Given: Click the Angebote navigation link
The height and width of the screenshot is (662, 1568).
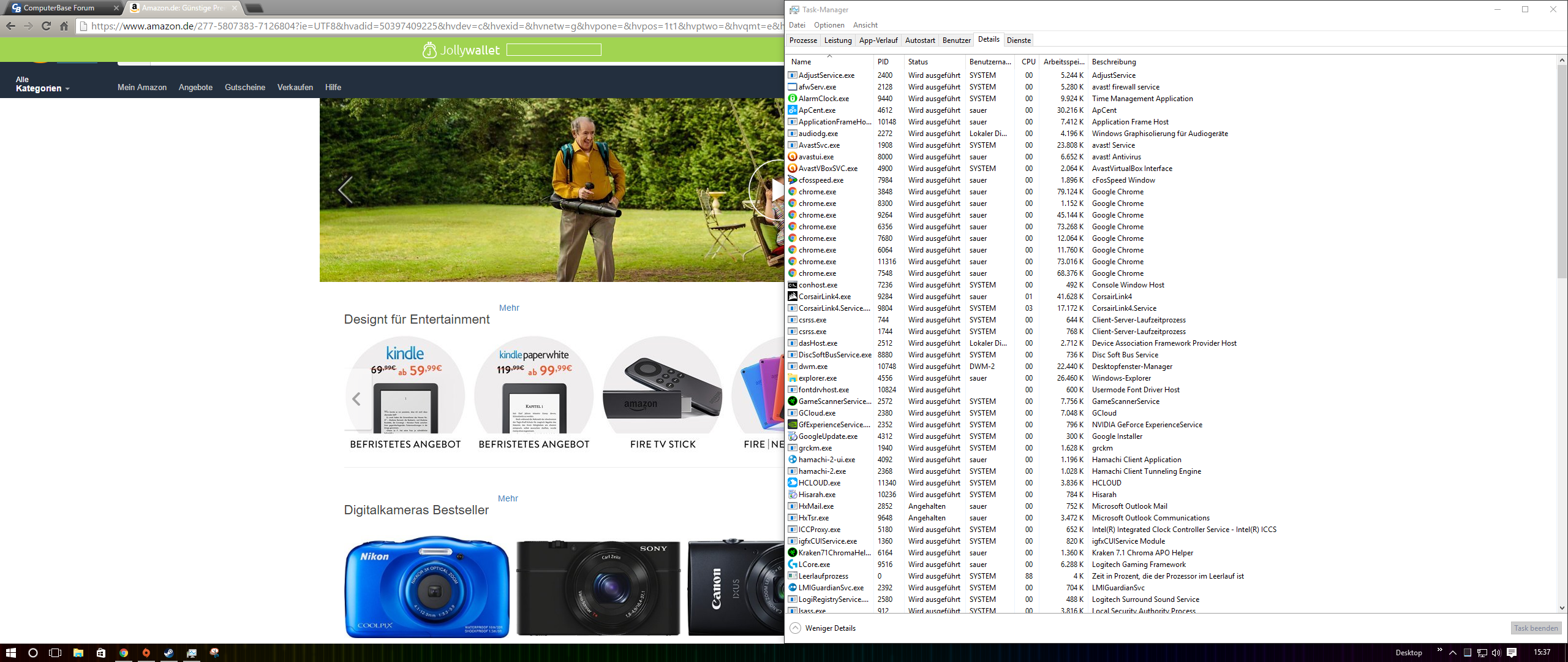Looking at the screenshot, I should click(x=195, y=87).
